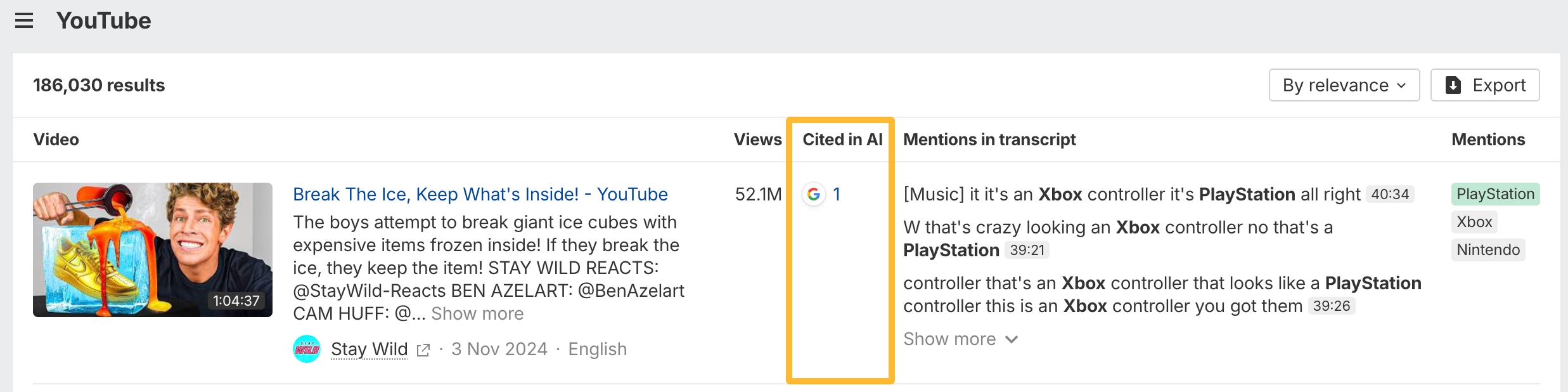
Task: Open the Stay Wild channel link
Action: click(x=369, y=349)
